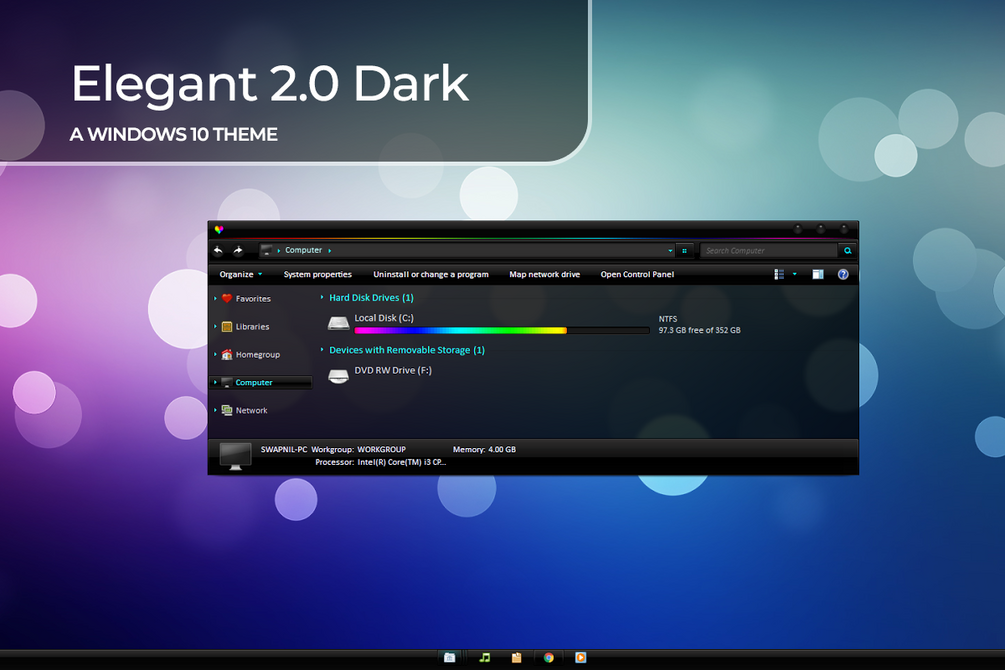Click Map network drive
Image resolution: width=1005 pixels, height=670 pixels.
545,274
